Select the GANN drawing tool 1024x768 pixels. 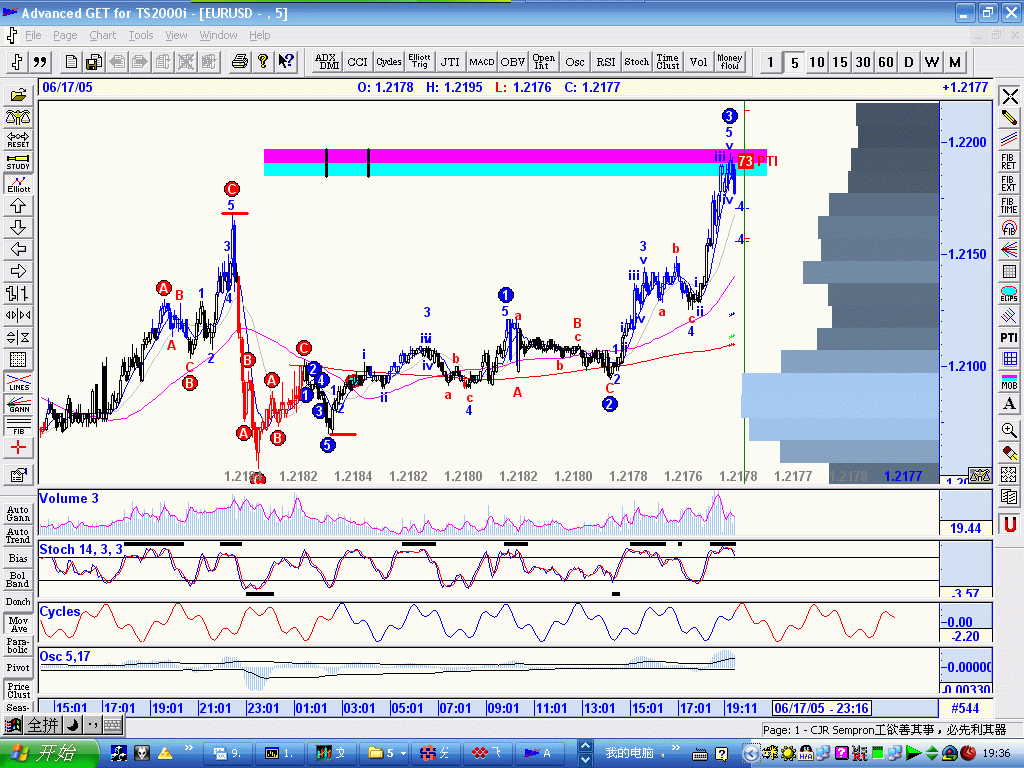(x=18, y=407)
